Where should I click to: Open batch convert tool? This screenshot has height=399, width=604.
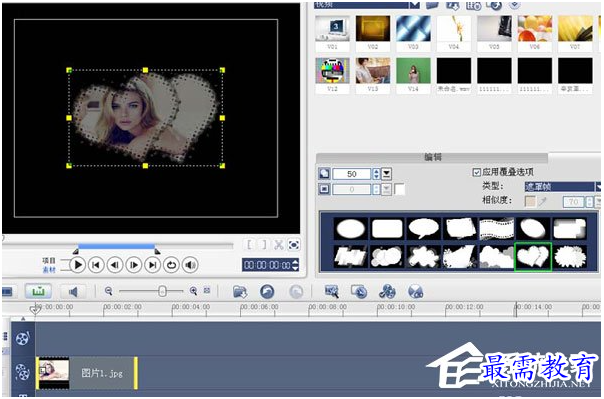point(359,292)
